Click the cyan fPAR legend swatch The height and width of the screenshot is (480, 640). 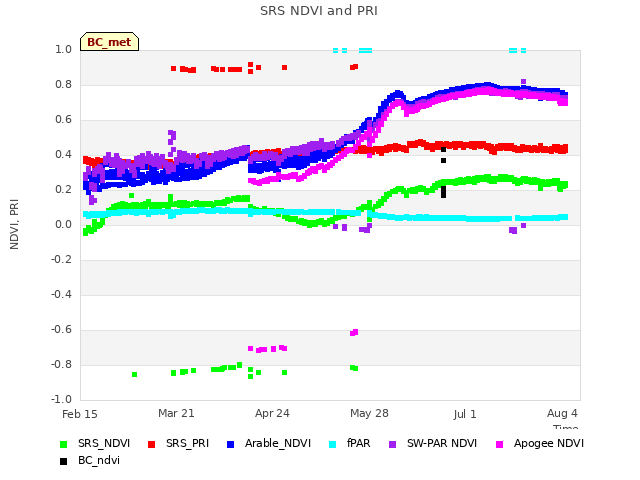[333, 444]
